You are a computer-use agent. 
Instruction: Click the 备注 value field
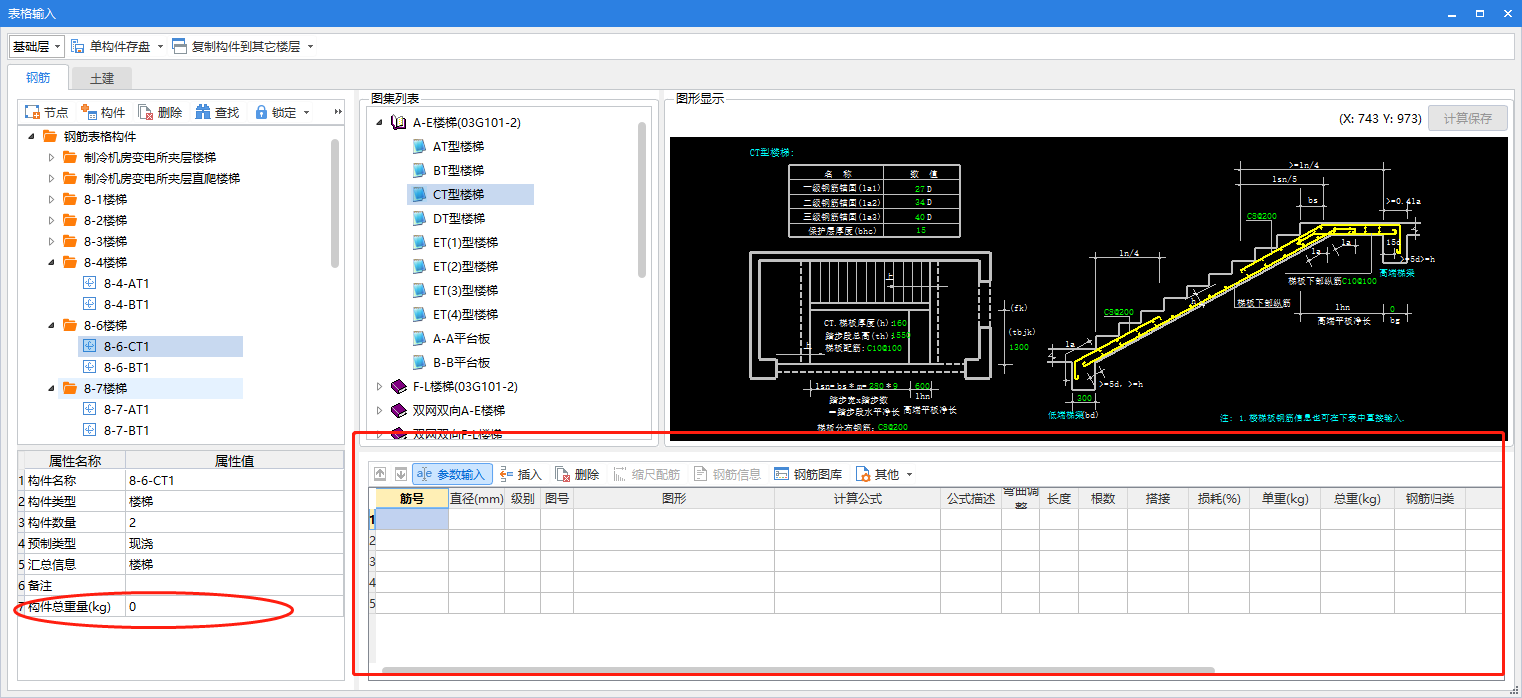[x=234, y=585]
